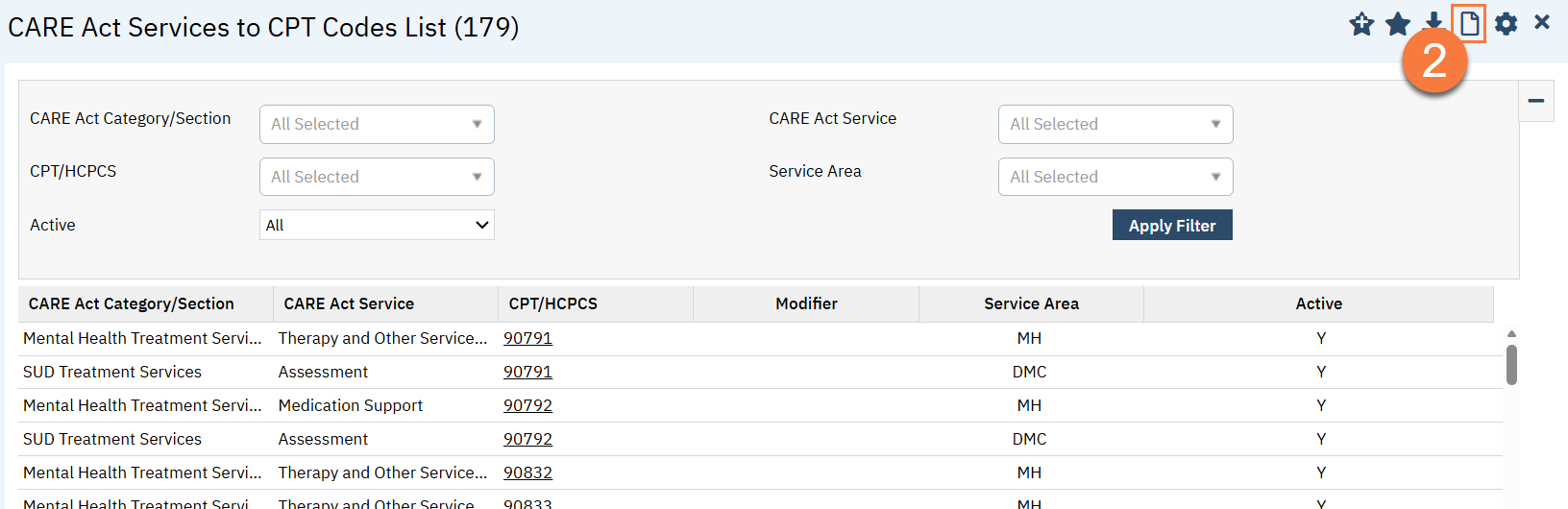Click the vertical scrollbar thumb of the list
Screen dimensions: 1568x509
(1511, 365)
